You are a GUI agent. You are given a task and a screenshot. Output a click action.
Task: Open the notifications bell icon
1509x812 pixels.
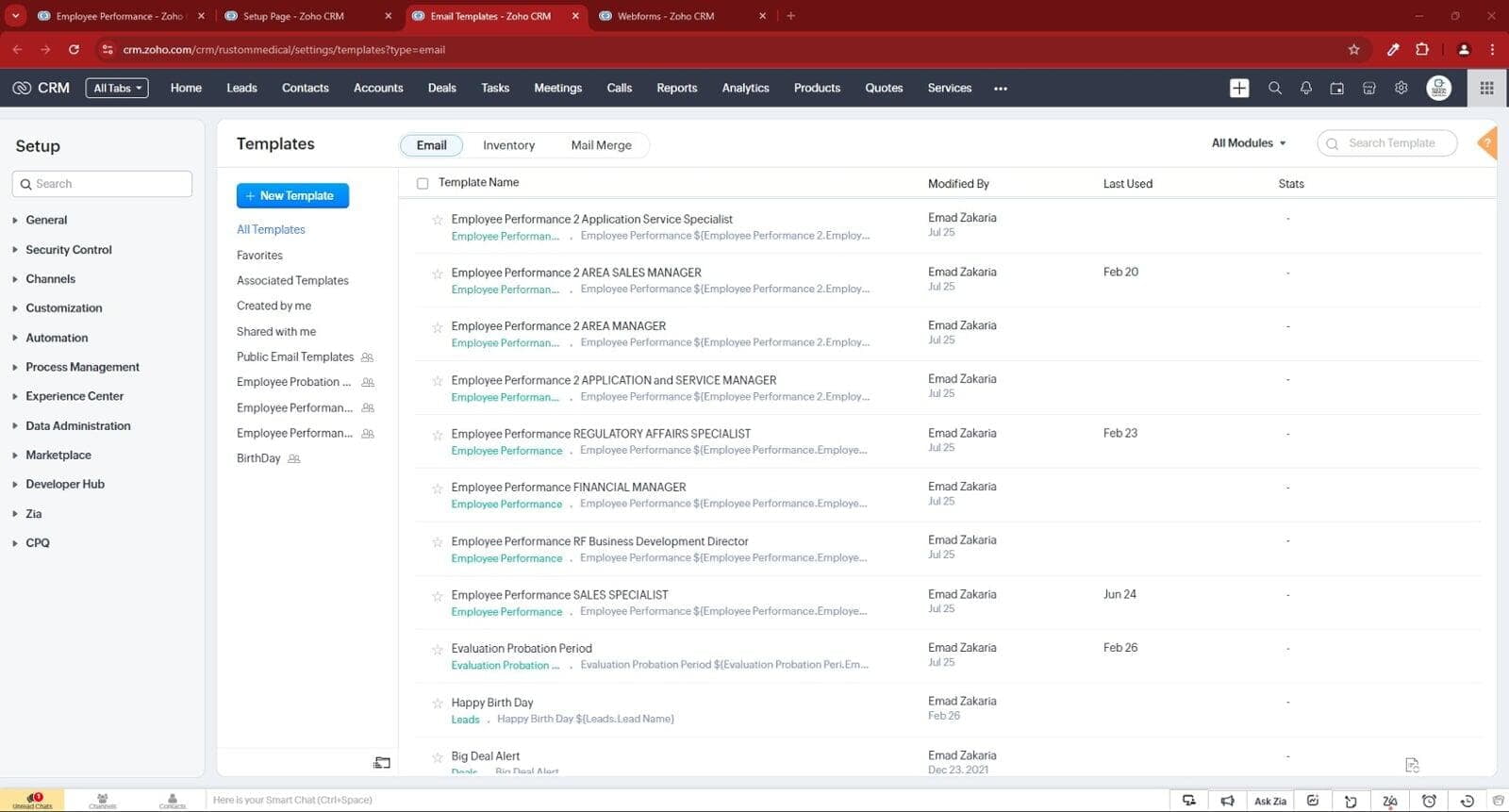click(1306, 88)
